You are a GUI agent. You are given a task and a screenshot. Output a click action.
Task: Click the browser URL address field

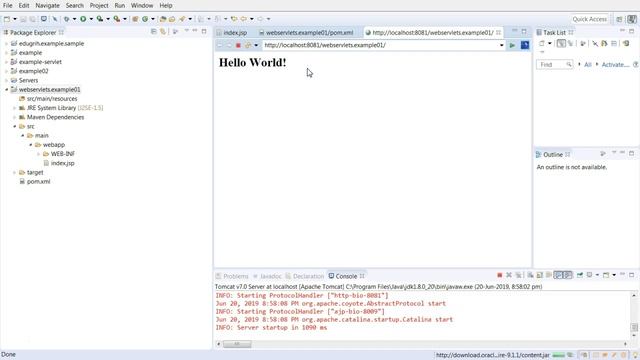[x=381, y=45]
